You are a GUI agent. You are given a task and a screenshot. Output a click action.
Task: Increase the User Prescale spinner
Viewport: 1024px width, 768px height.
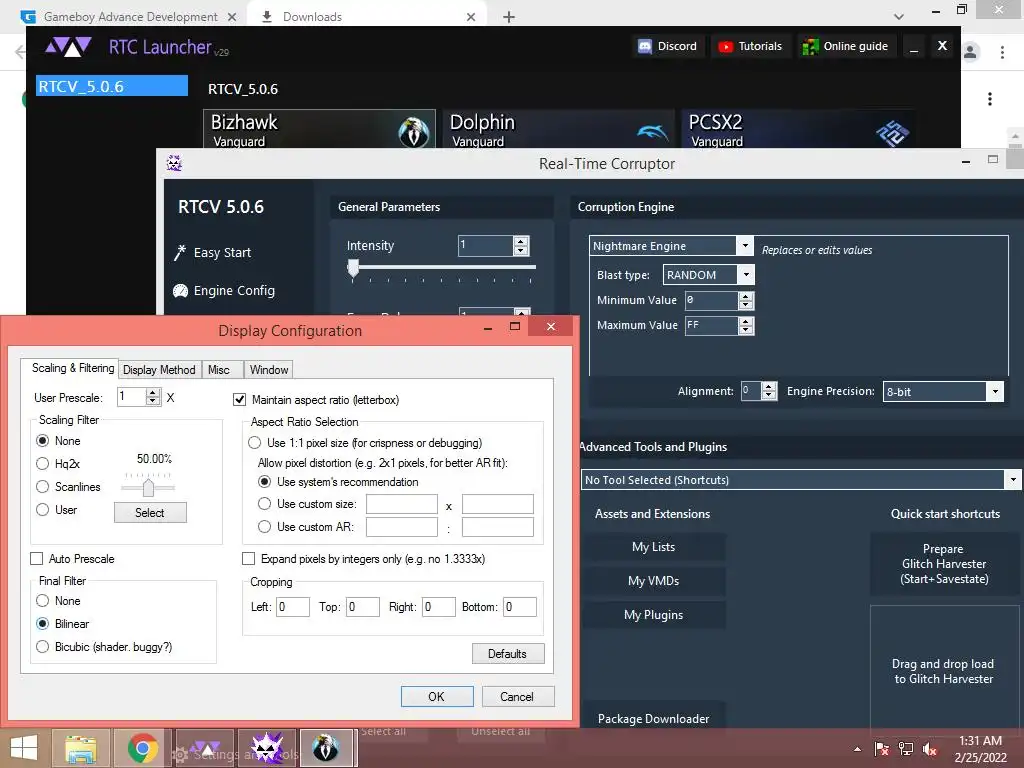coord(153,392)
